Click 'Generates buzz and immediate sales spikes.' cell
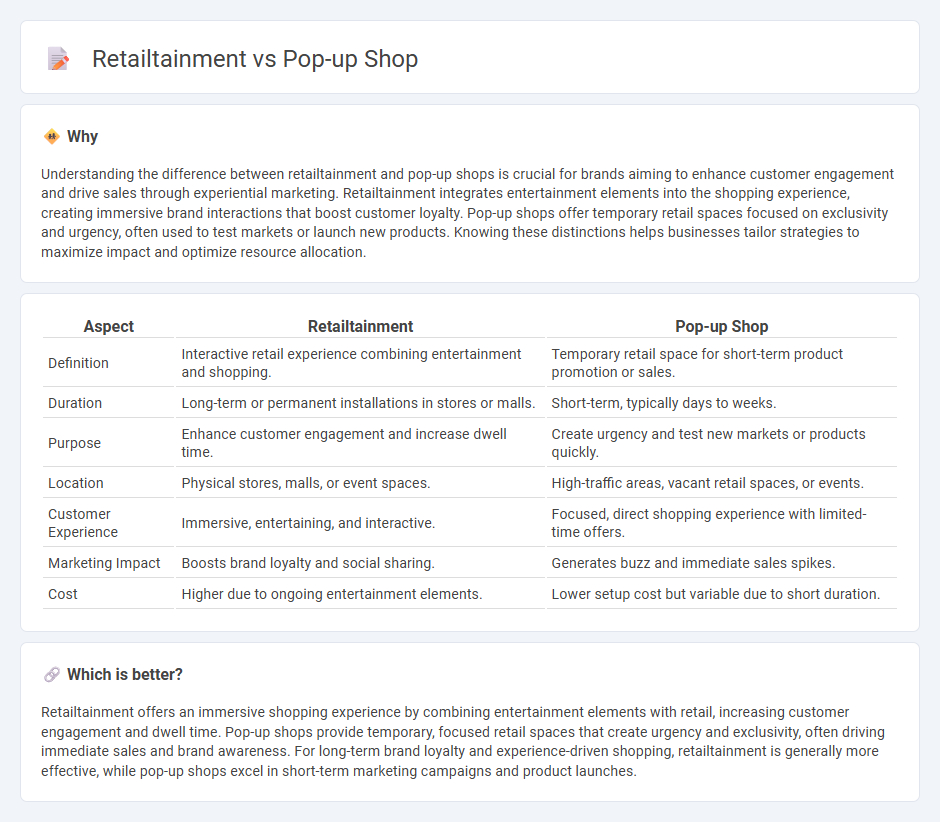The height and width of the screenshot is (822, 940). (722, 563)
